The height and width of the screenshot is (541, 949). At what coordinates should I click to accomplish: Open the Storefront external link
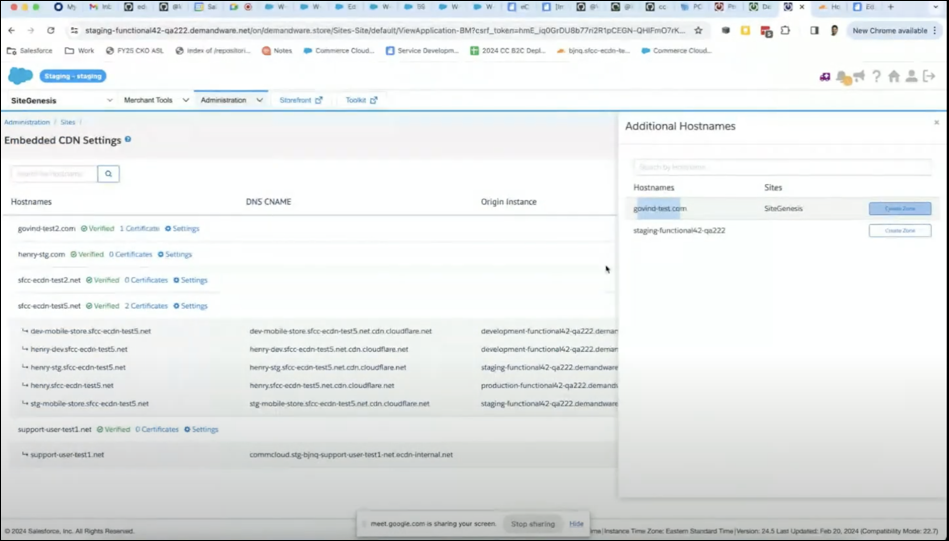pyautogui.click(x=301, y=100)
